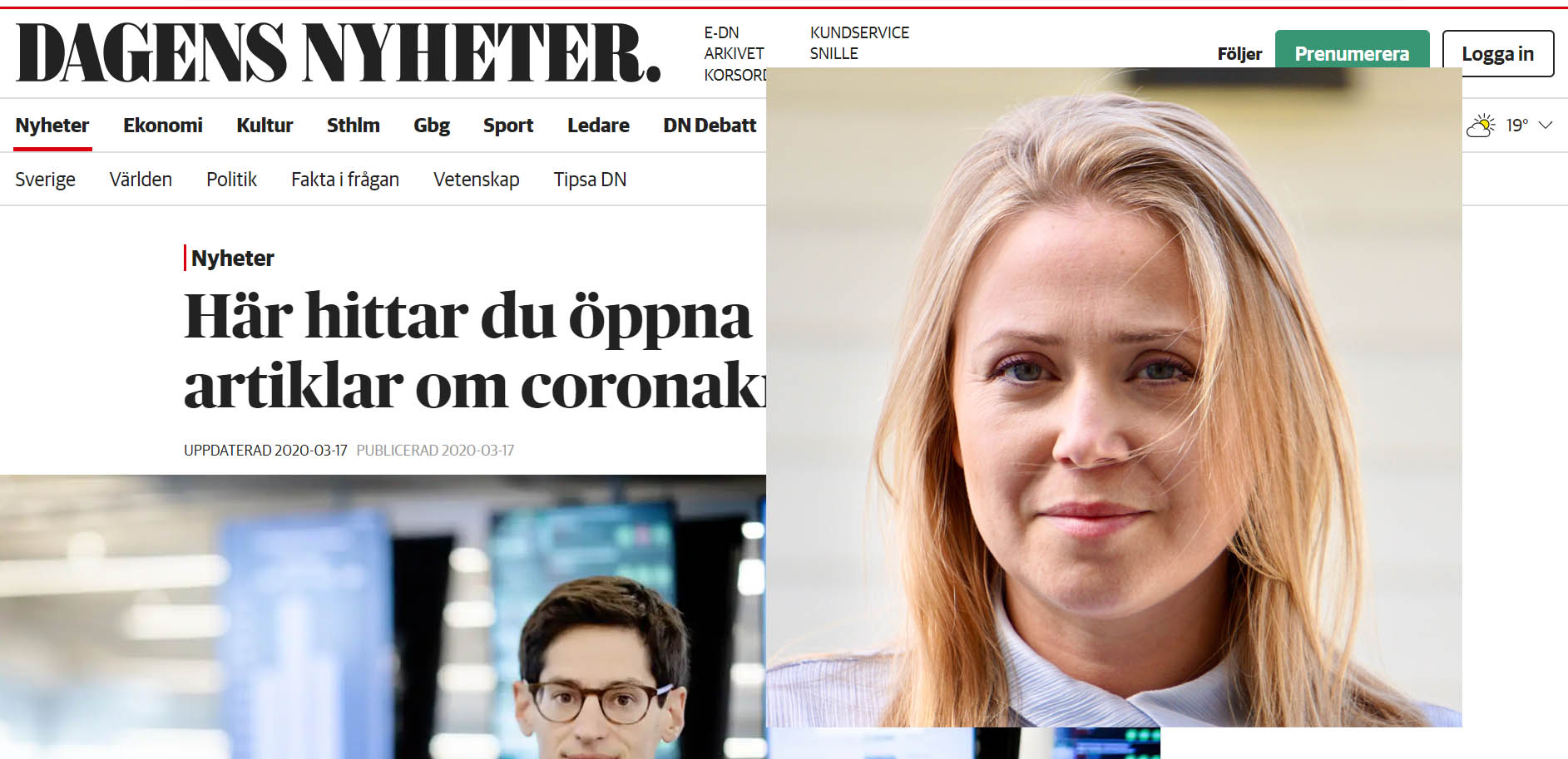Click the Dagens Nyheter logo
This screenshot has height=759, width=1568.
[x=338, y=52]
